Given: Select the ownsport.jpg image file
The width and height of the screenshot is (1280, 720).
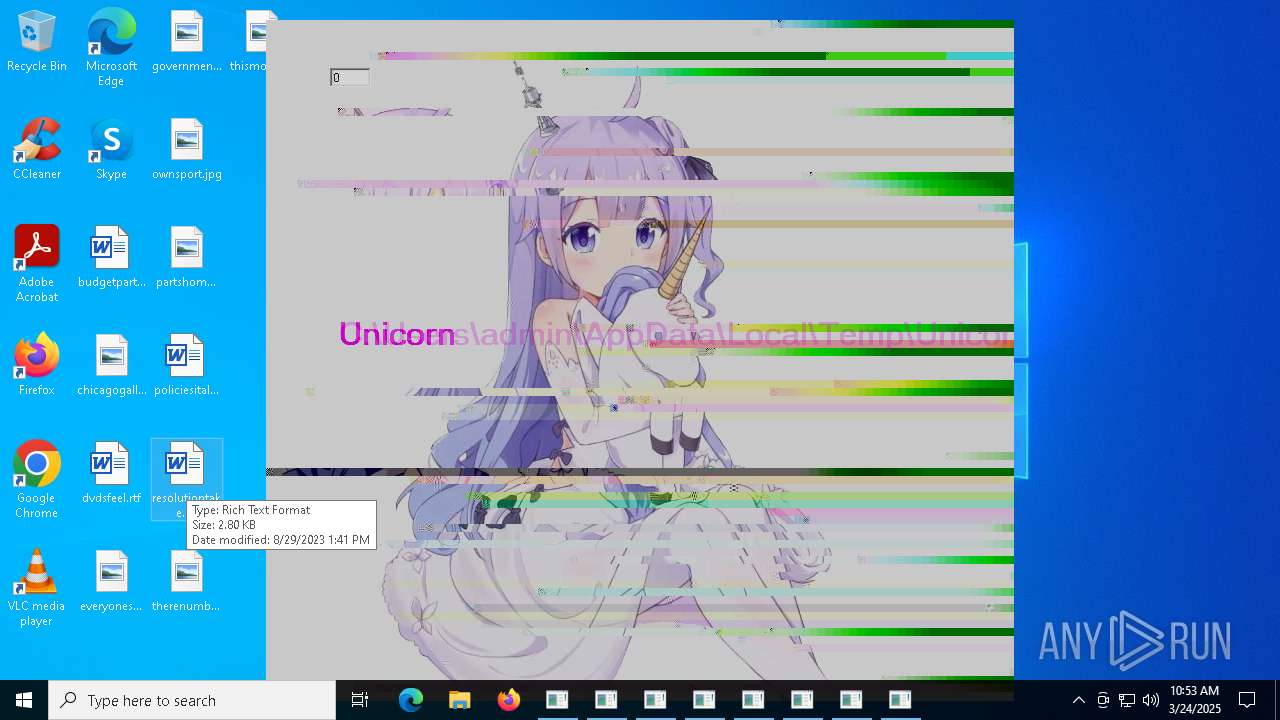Looking at the screenshot, I should [x=186, y=150].
